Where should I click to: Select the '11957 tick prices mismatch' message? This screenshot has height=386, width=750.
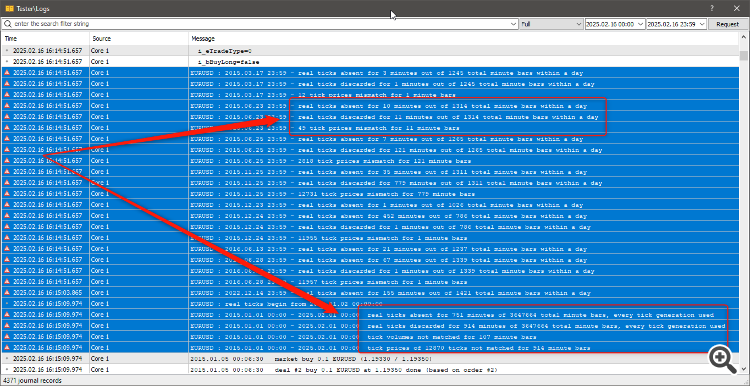click(329, 282)
